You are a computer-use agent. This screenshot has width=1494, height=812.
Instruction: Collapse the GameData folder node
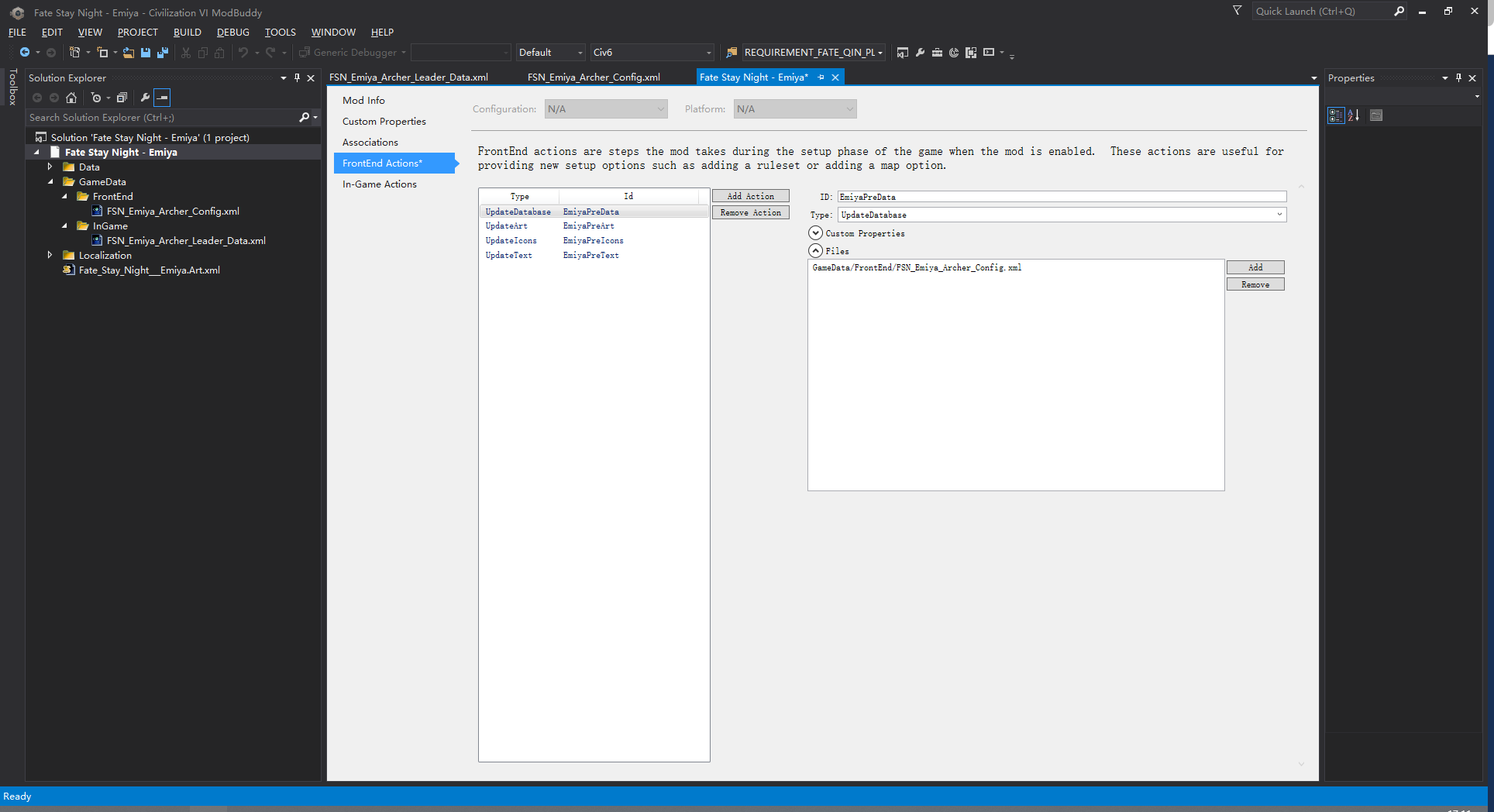coord(50,182)
